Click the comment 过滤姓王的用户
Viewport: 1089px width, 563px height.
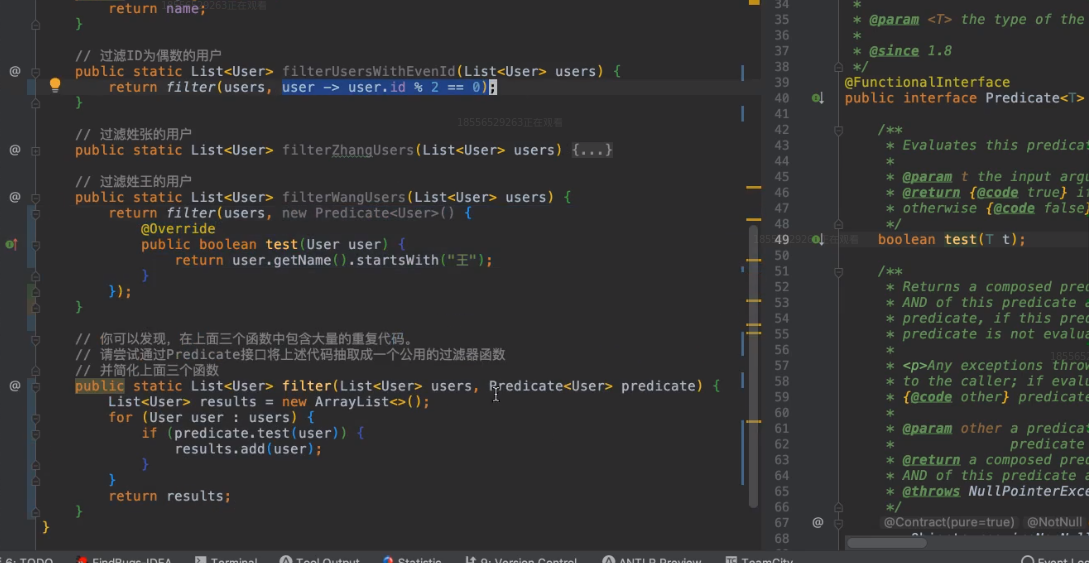click(133, 181)
